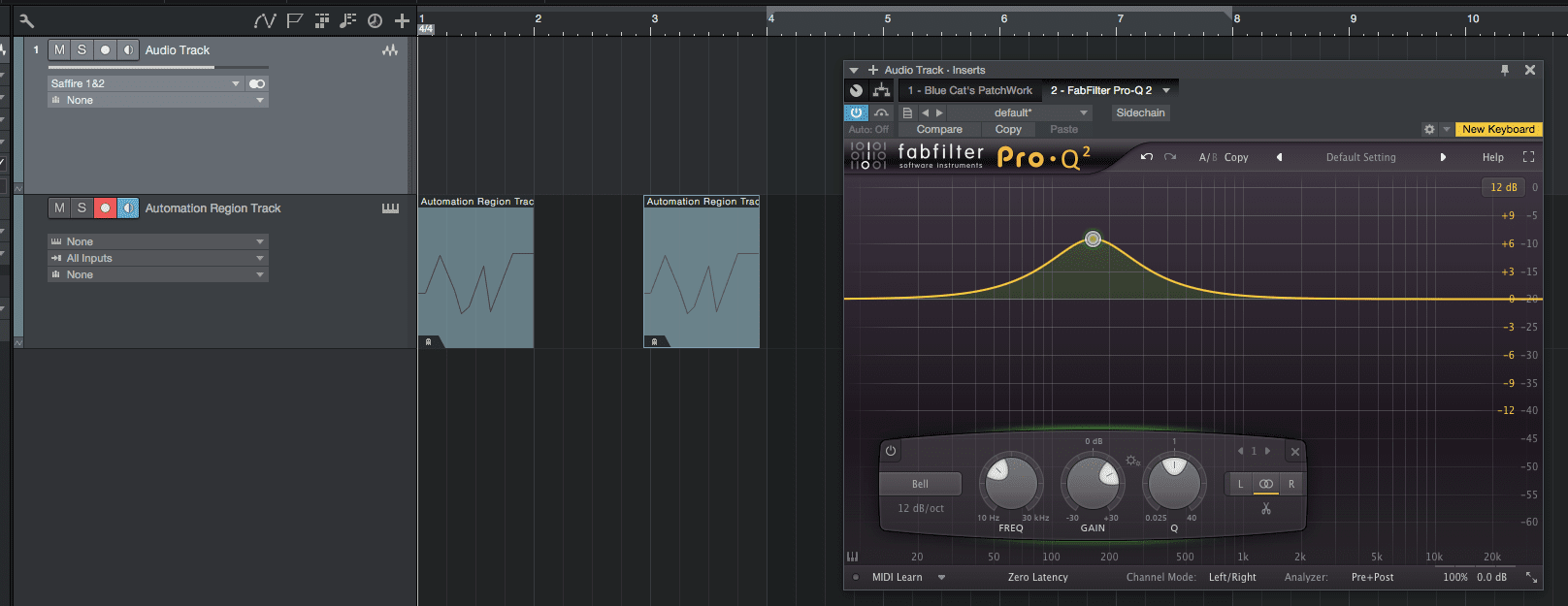
Task: Mute the Audio Track
Action: pos(60,49)
